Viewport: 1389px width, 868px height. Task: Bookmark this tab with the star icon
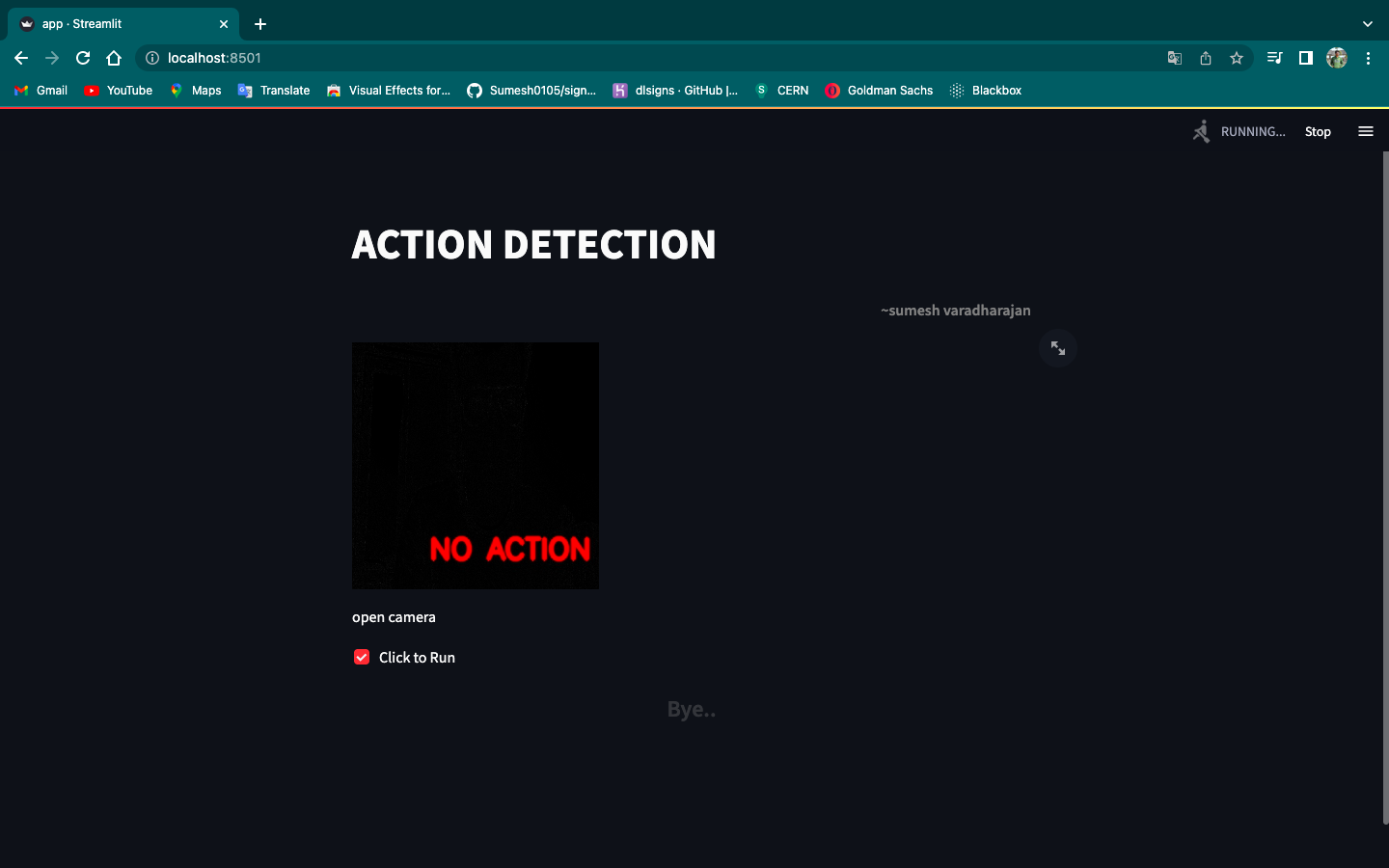pos(1237,58)
